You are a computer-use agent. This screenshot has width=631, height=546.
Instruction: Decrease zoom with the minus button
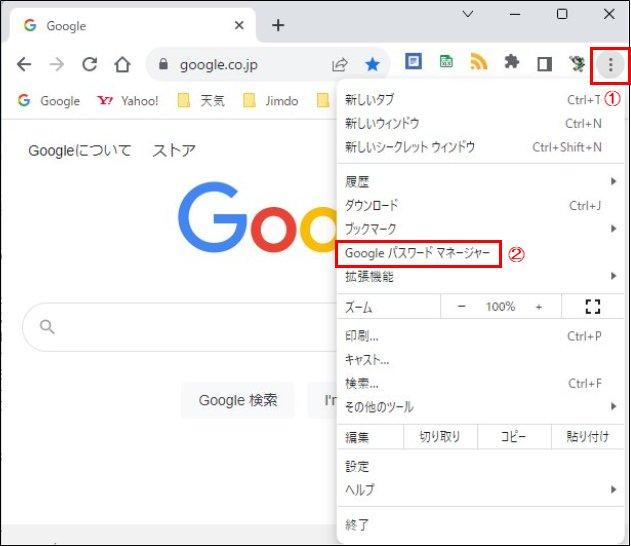462,307
